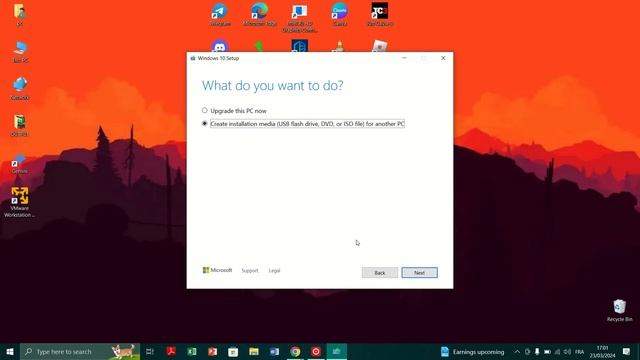The width and height of the screenshot is (640, 360).
Task: Switch to Windows 10 Setup taskbar button
Action: point(337,351)
